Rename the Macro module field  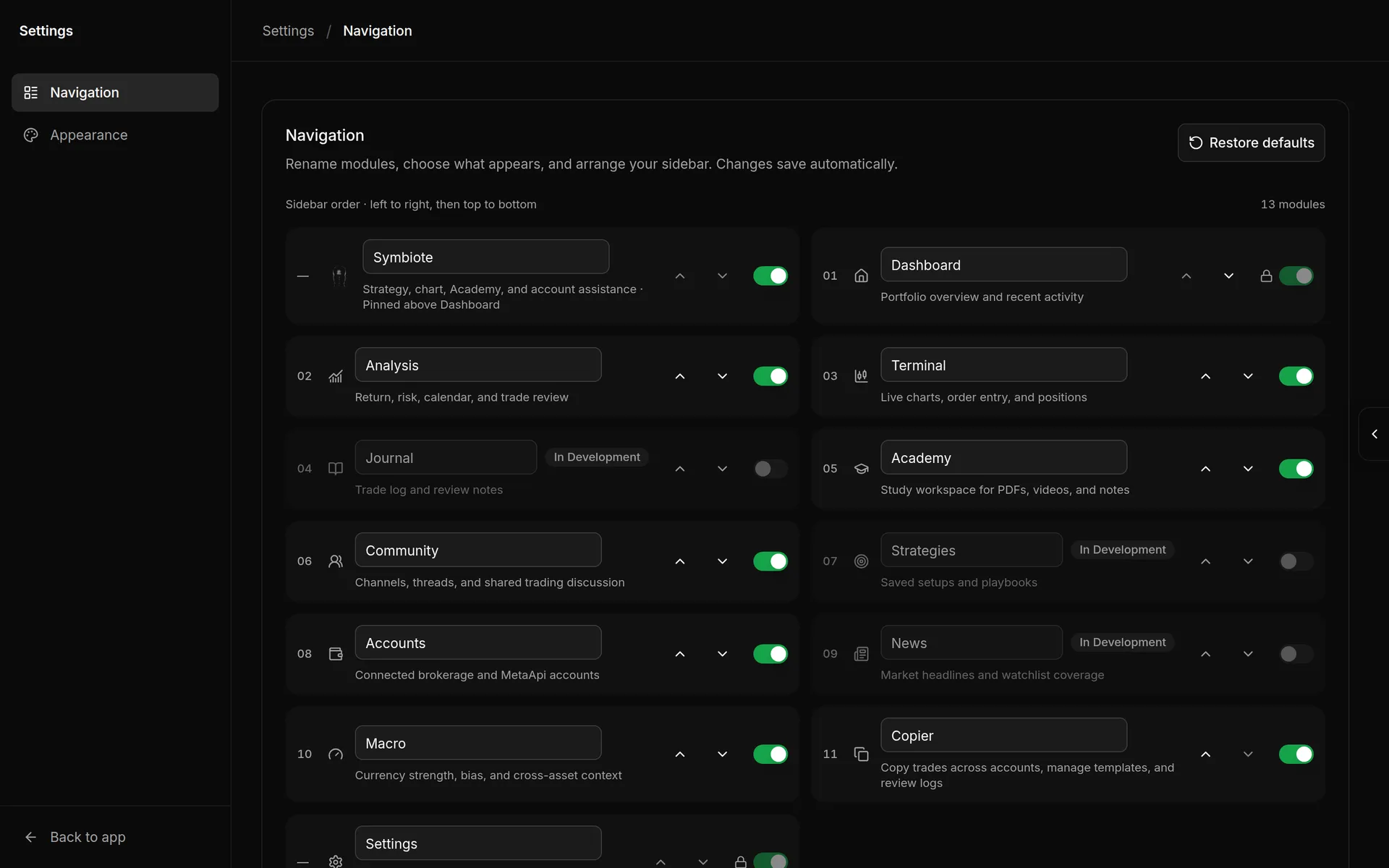(478, 743)
